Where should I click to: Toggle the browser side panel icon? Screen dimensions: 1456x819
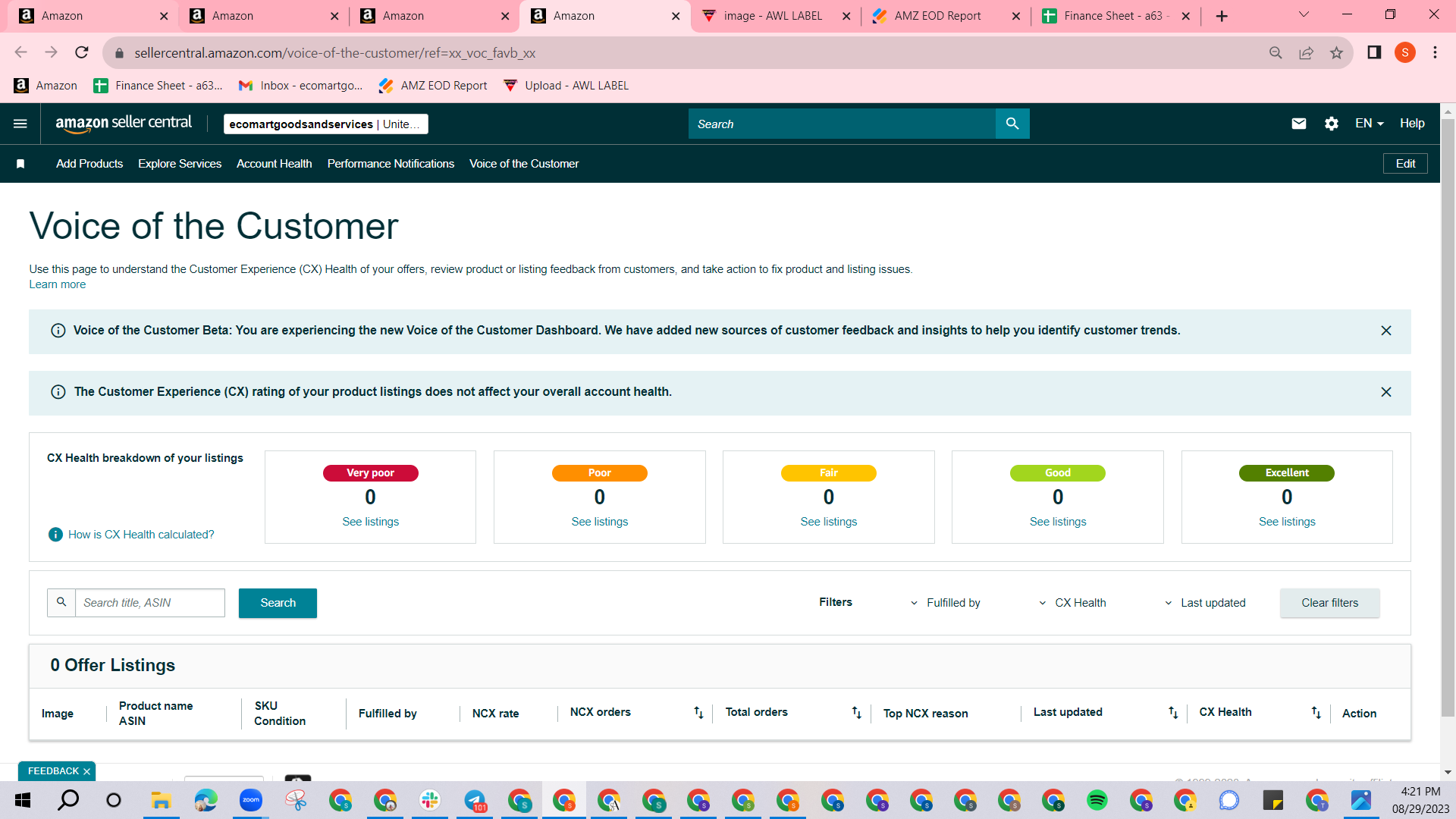tap(1374, 52)
